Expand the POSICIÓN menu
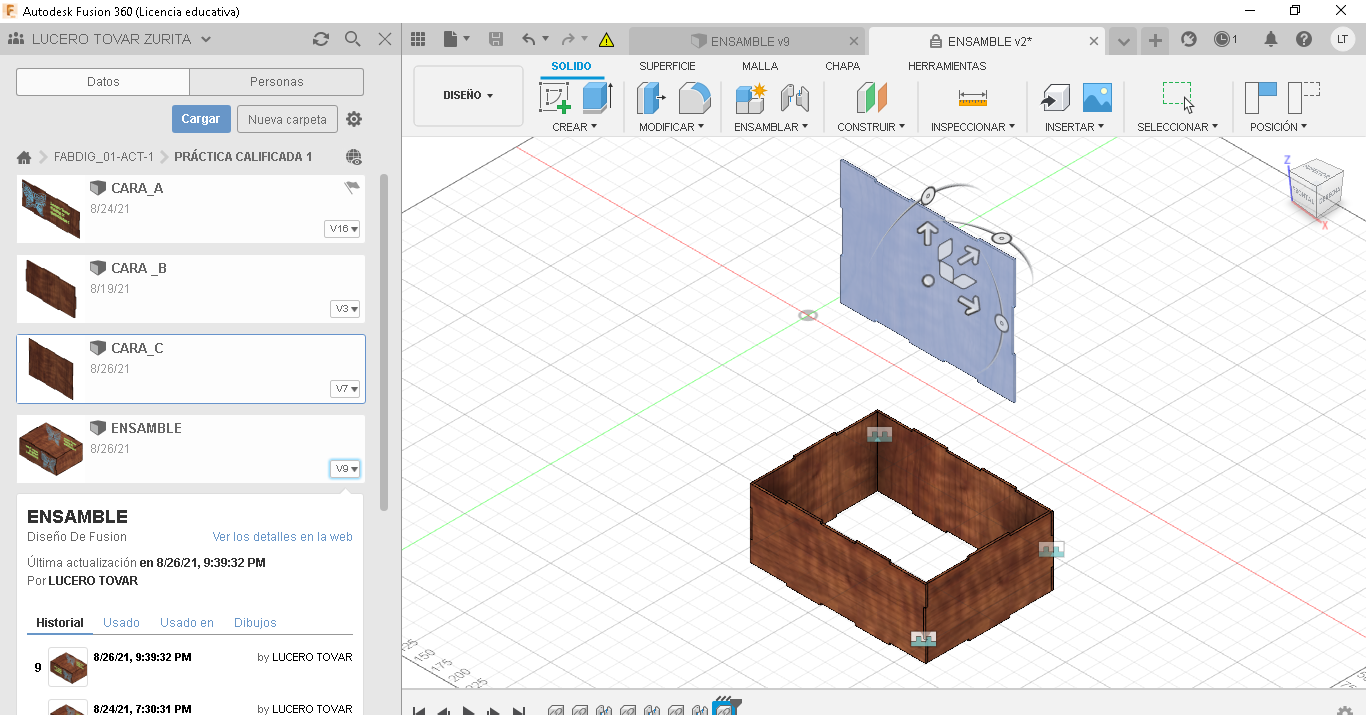The width and height of the screenshot is (1366, 715). point(1279,127)
